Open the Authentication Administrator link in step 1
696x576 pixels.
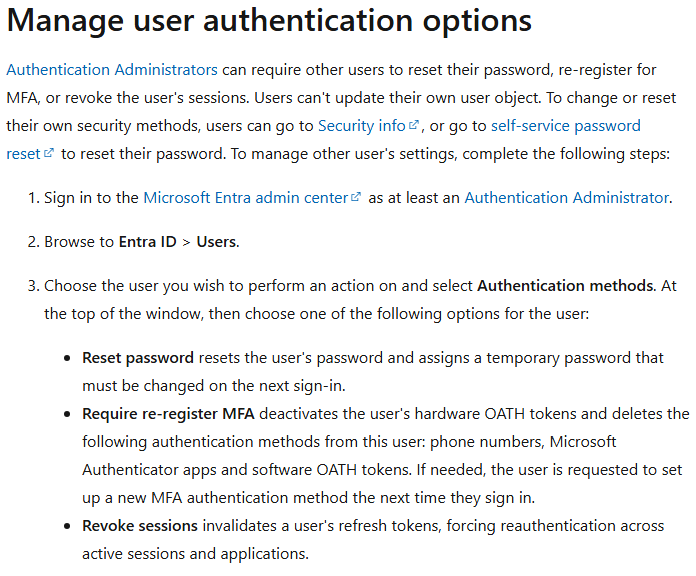(x=567, y=197)
